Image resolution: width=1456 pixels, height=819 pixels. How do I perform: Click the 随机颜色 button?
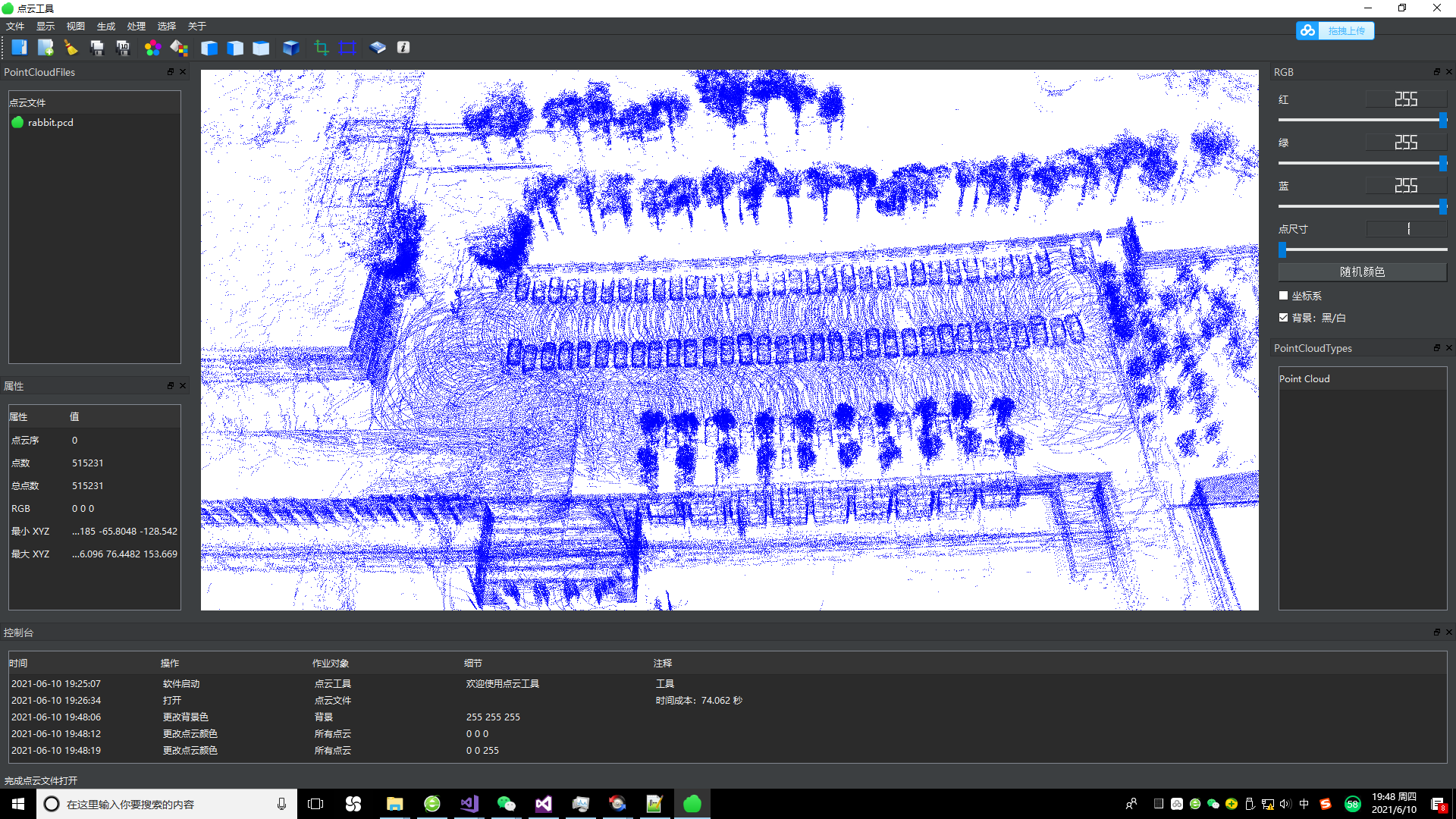tap(1362, 271)
